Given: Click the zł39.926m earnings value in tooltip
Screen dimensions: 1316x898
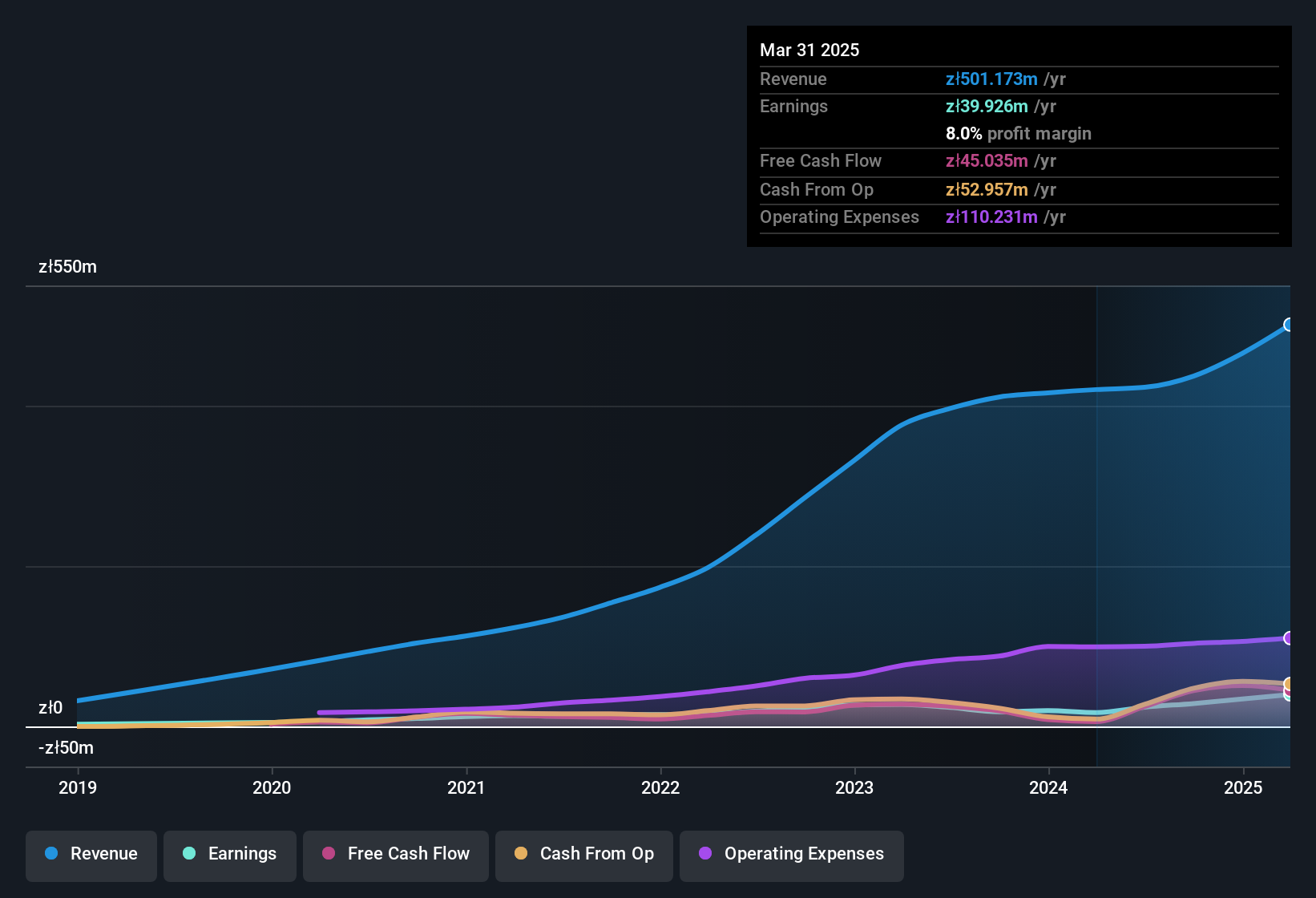Looking at the screenshot, I should pos(987,107).
